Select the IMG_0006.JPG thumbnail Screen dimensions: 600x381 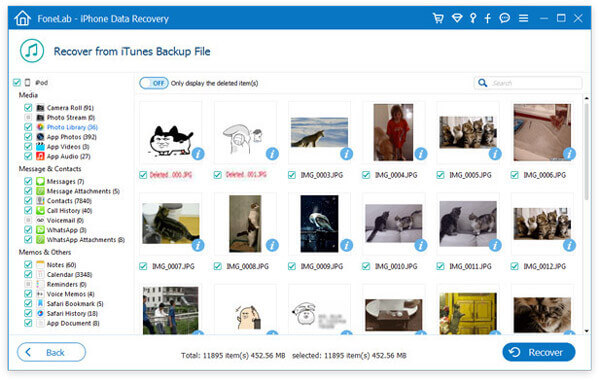pos(542,132)
